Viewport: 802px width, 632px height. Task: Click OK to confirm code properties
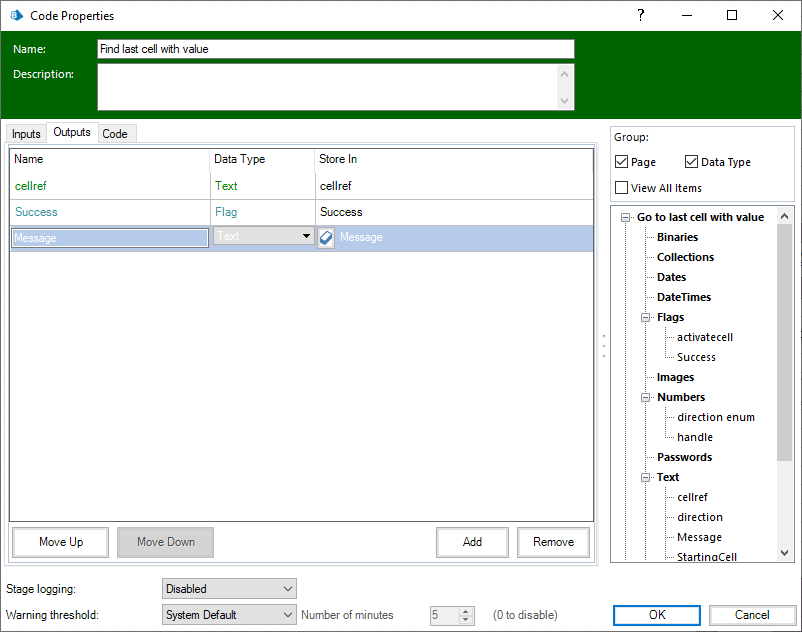(x=657, y=615)
